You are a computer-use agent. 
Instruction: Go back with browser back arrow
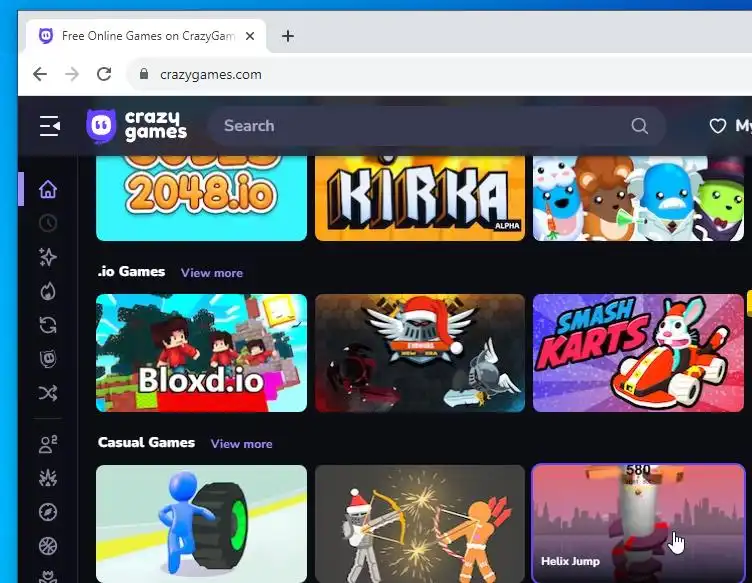40,74
